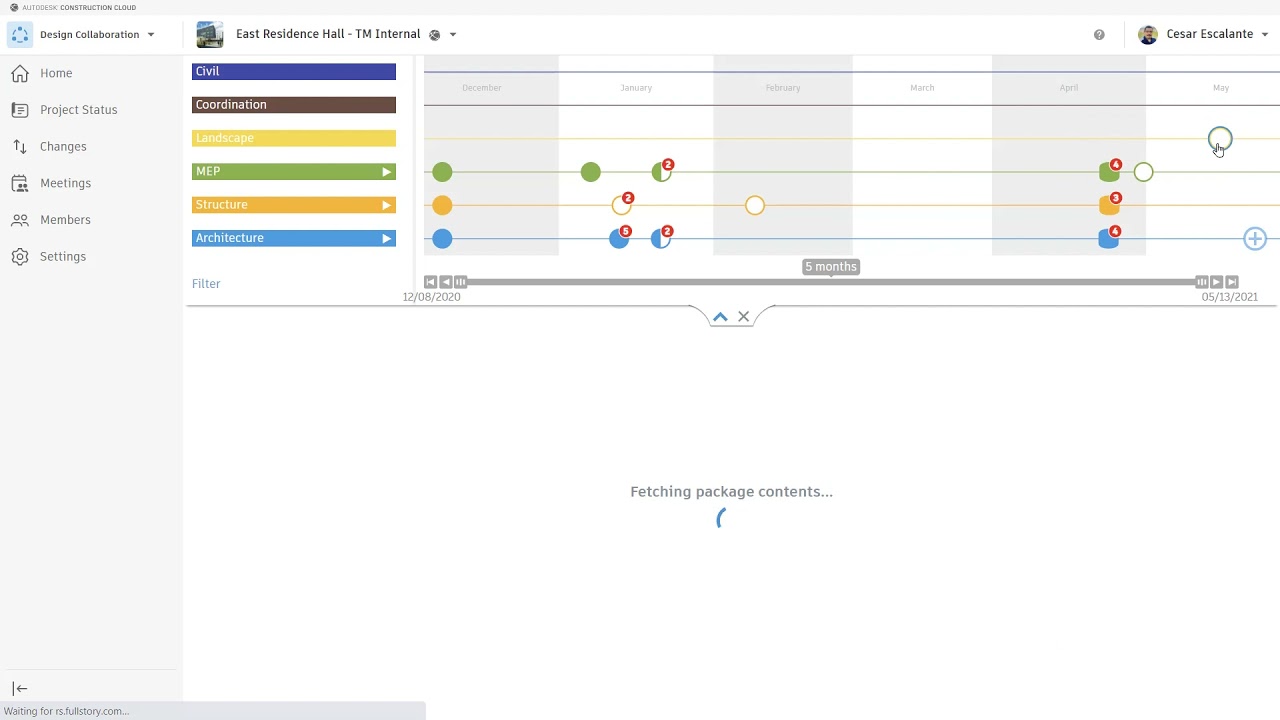Screen dimensions: 1280x720
Task: Open Cesar Escalante user menu
Action: click(1216, 35)
